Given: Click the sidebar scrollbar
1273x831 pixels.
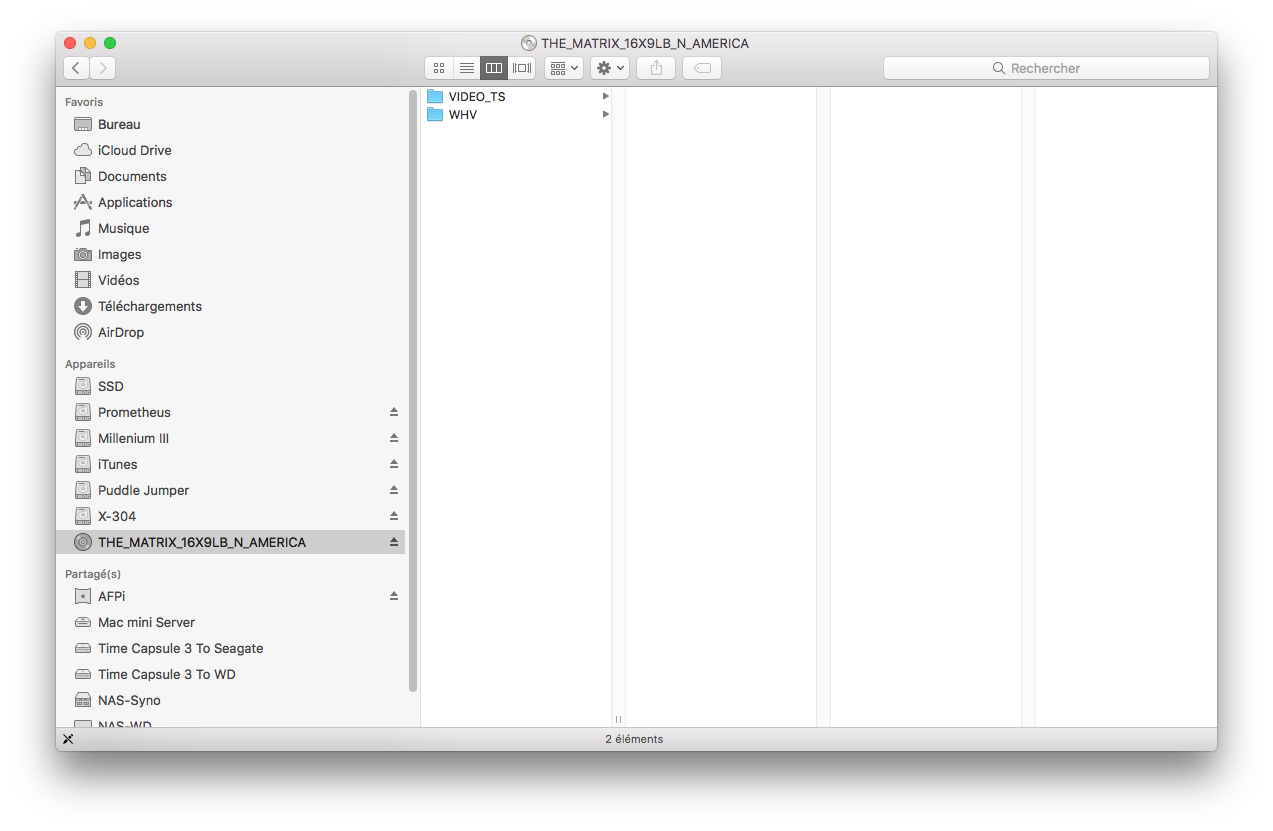Looking at the screenshot, I should pos(413,390).
